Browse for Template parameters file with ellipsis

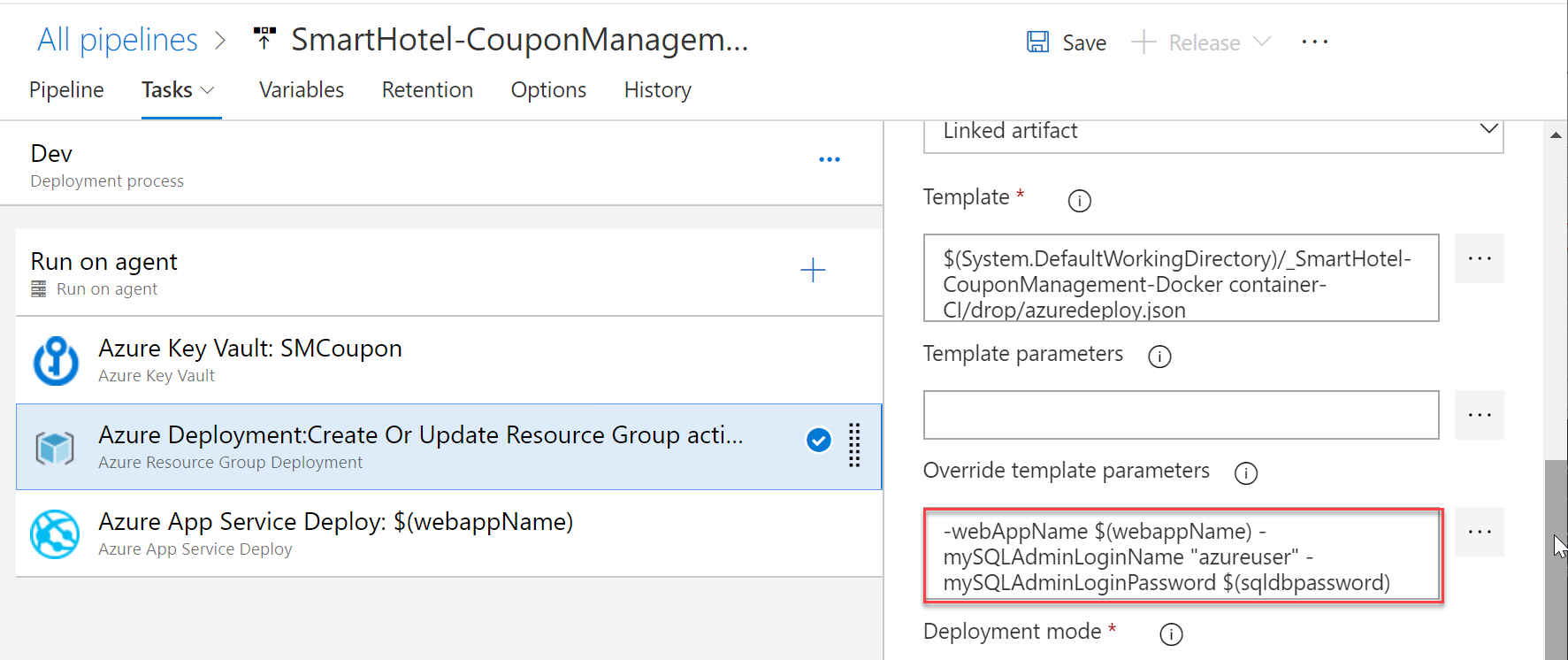[x=1479, y=415]
